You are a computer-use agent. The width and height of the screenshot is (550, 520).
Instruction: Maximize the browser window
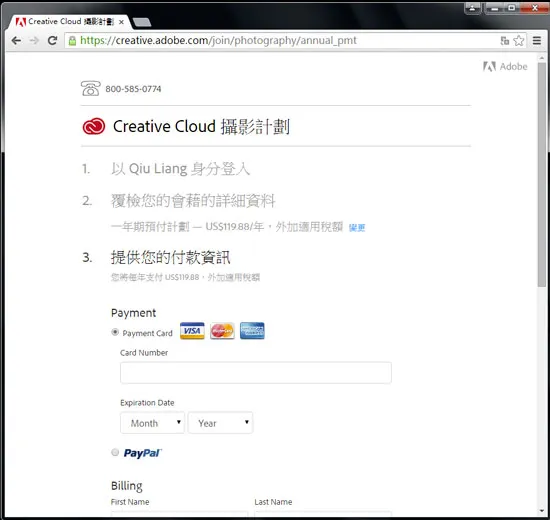pyautogui.click(x=512, y=8)
